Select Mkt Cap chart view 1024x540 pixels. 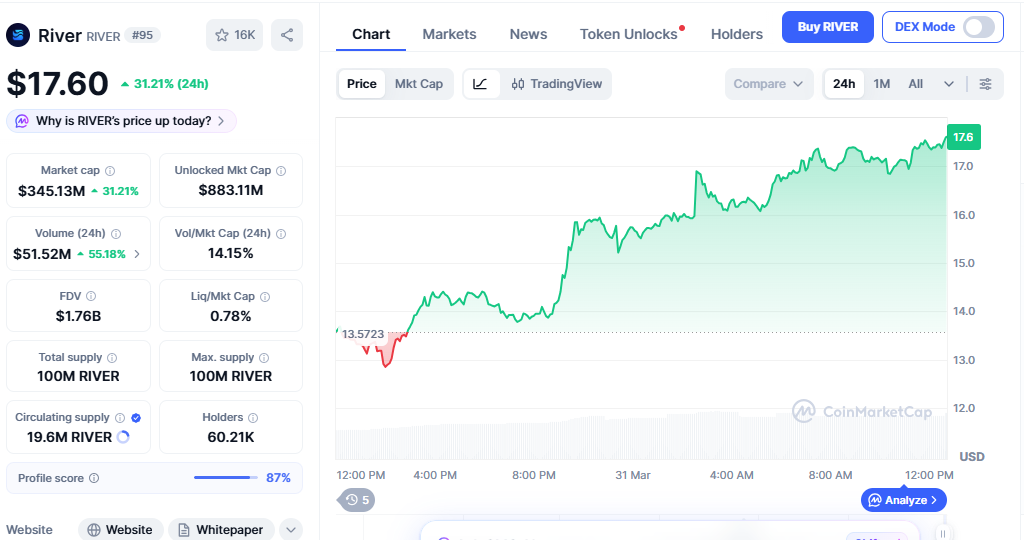(419, 84)
